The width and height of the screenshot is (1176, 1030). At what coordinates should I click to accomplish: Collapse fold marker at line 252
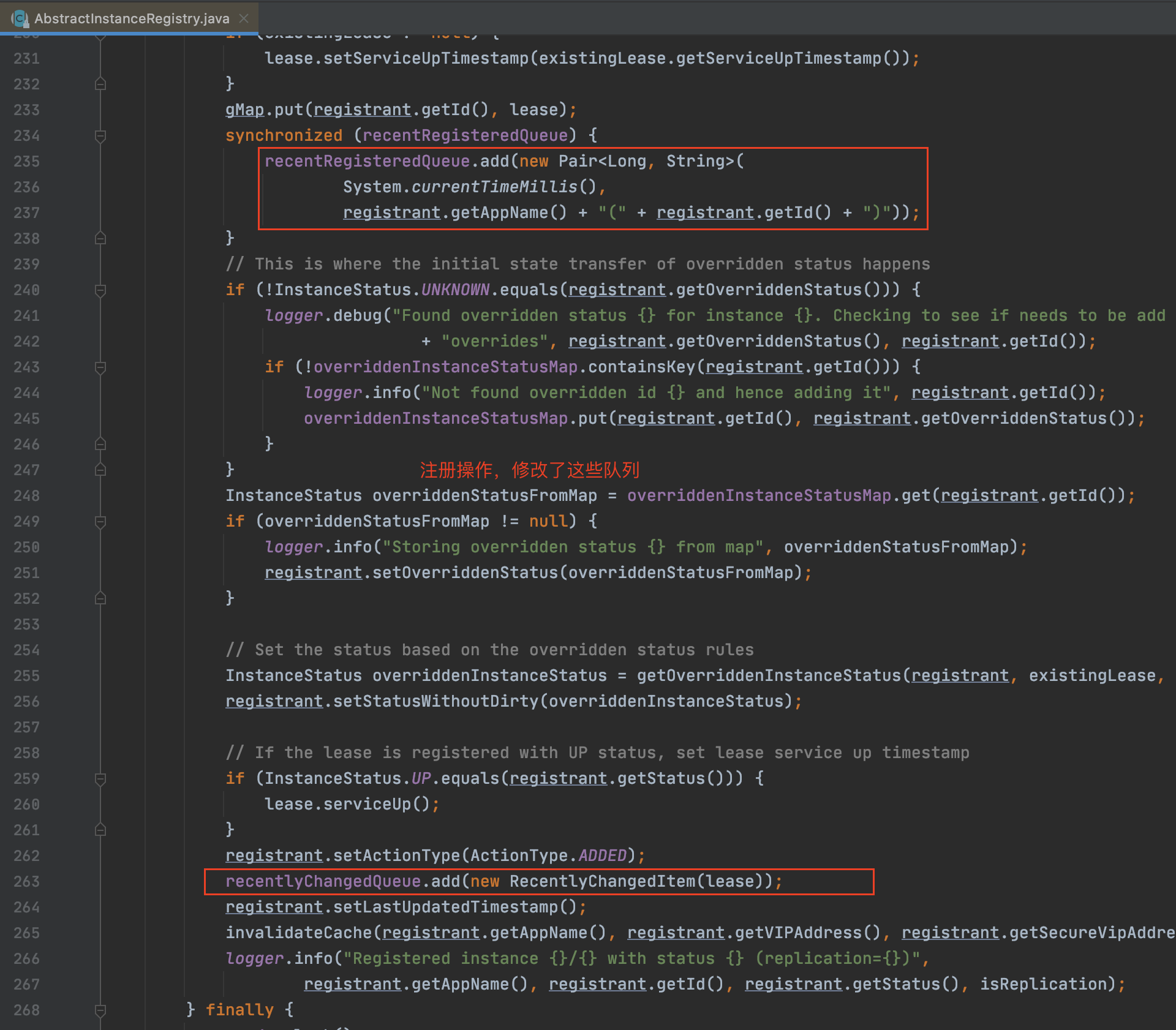100,598
